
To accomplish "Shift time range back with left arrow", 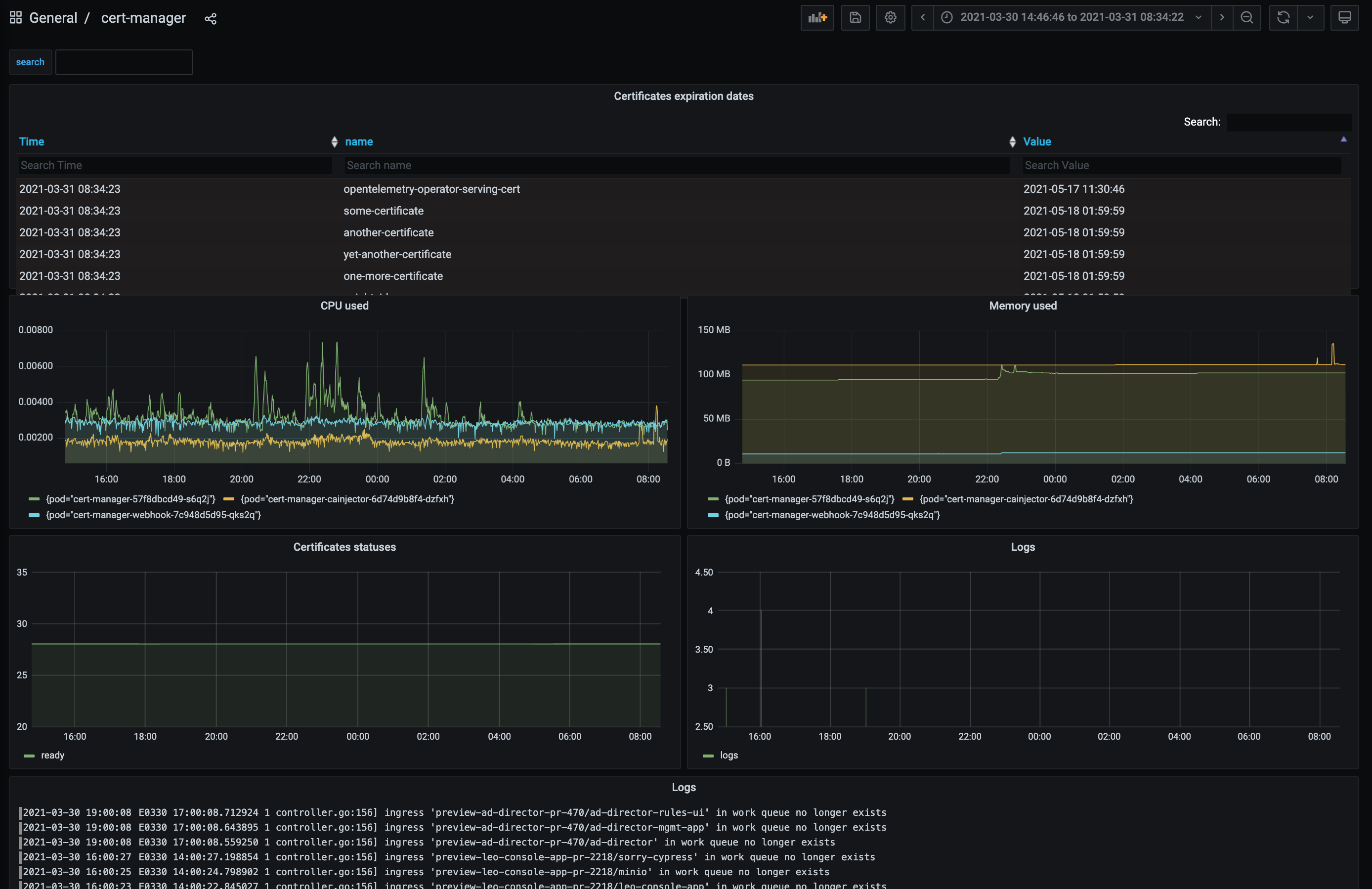I will 922,18.
